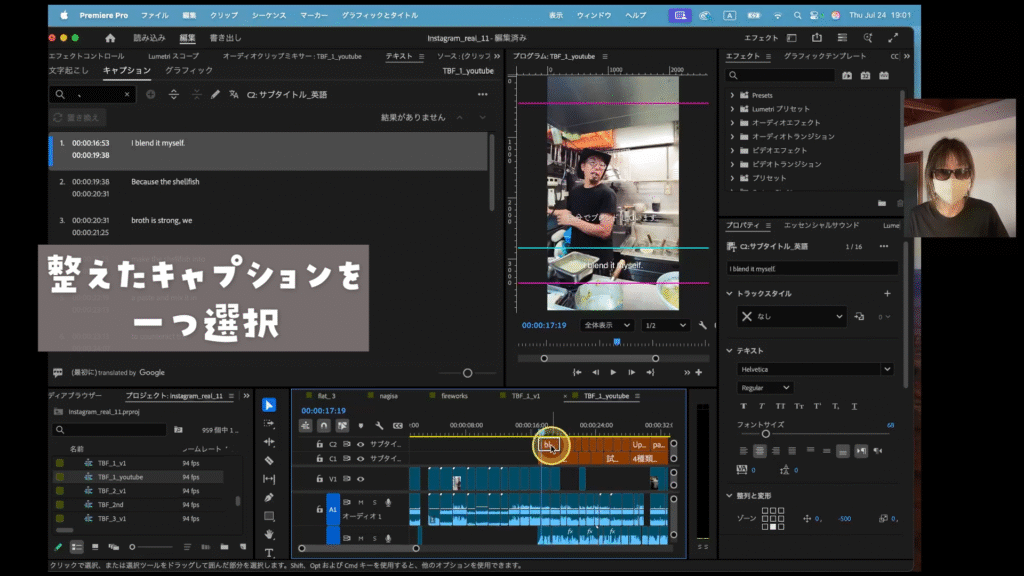Toggle snap in timeline magnet button
The image size is (1024, 576).
pos(324,426)
